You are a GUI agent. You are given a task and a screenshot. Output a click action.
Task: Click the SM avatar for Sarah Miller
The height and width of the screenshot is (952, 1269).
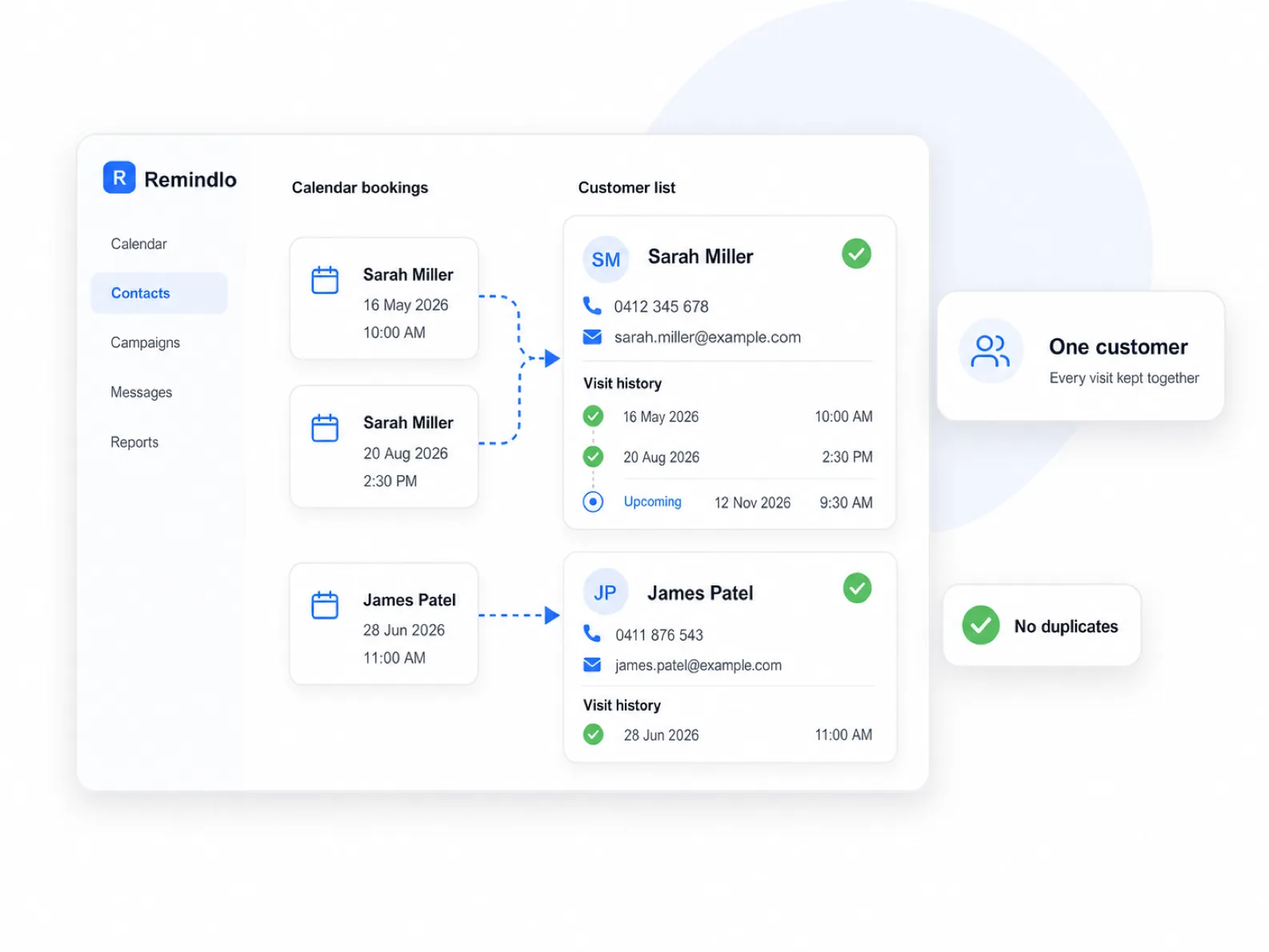tap(606, 259)
